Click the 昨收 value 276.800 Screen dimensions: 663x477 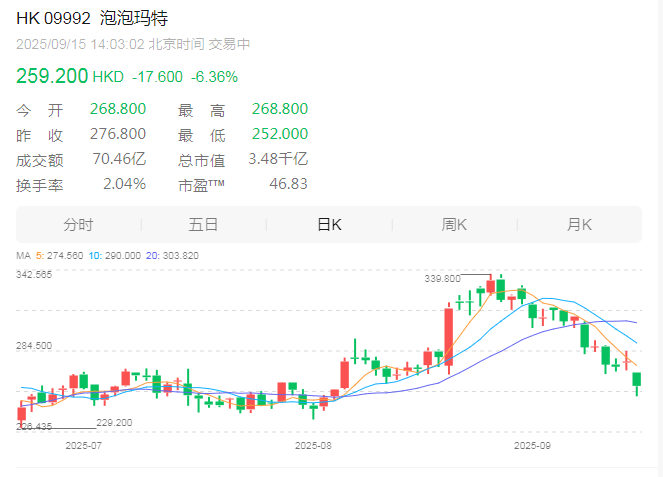pyautogui.click(x=118, y=134)
